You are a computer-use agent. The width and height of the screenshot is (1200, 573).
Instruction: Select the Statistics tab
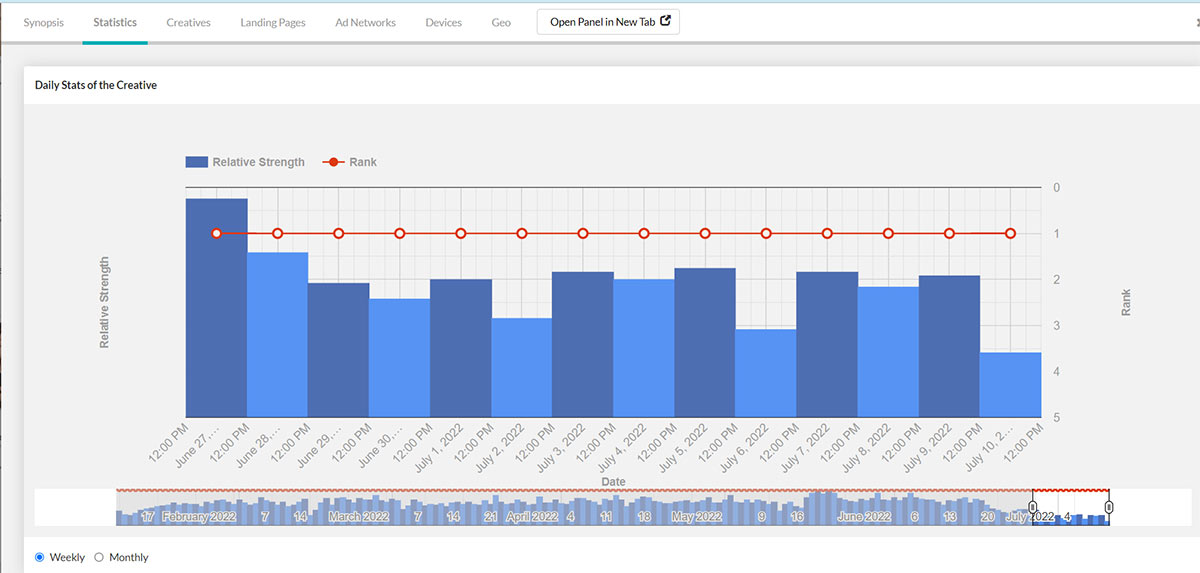click(115, 22)
